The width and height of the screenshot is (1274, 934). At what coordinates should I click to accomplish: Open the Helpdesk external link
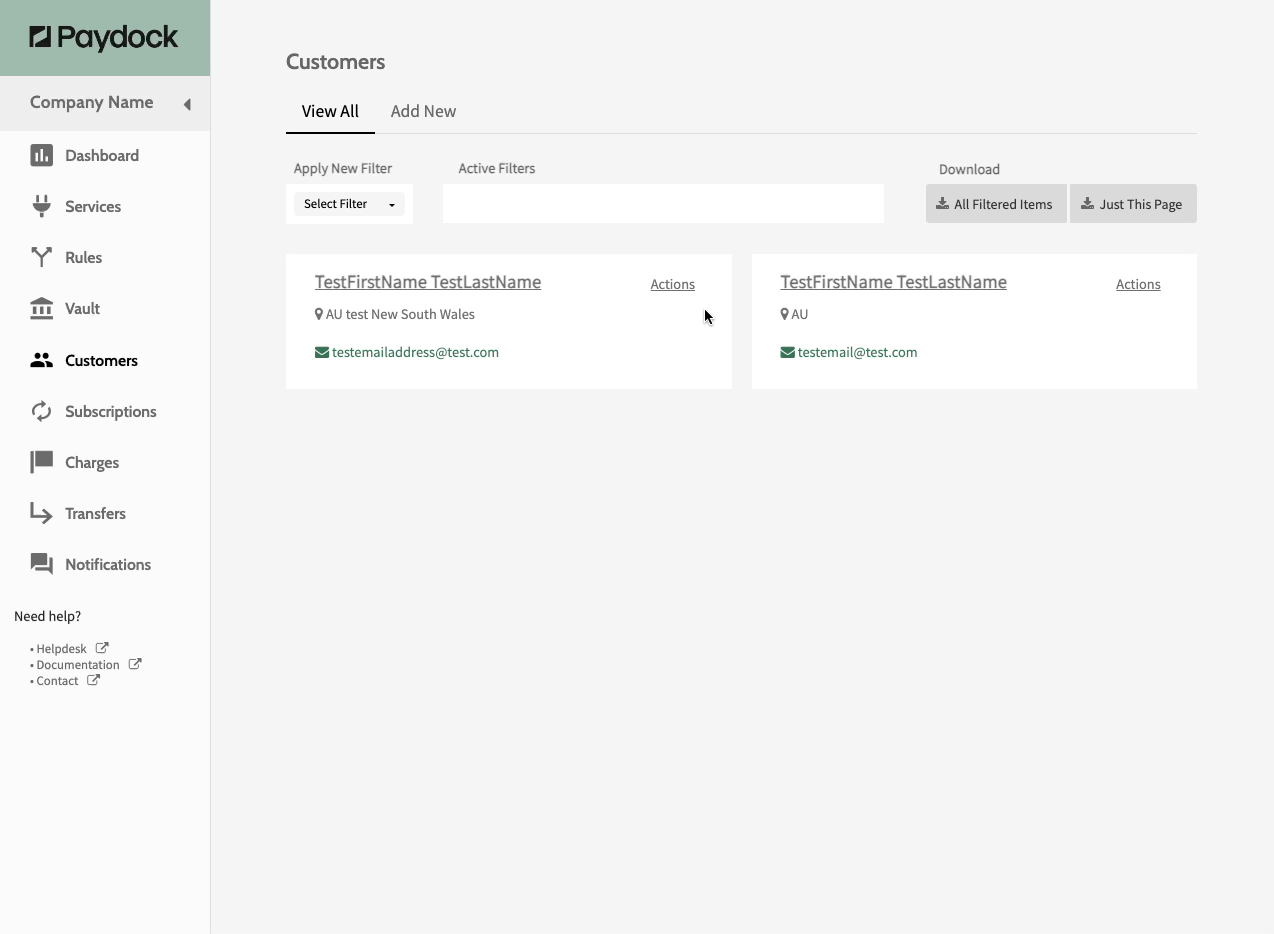click(x=62, y=649)
